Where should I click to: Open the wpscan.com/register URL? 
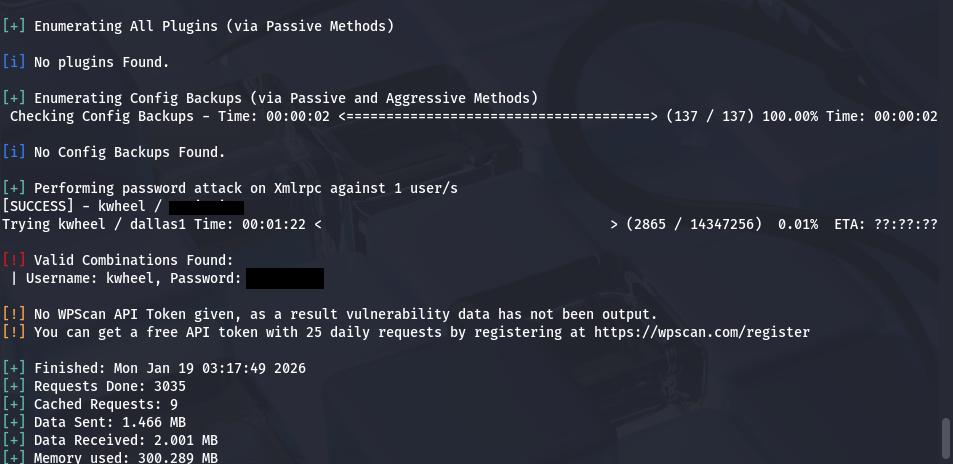(701, 332)
